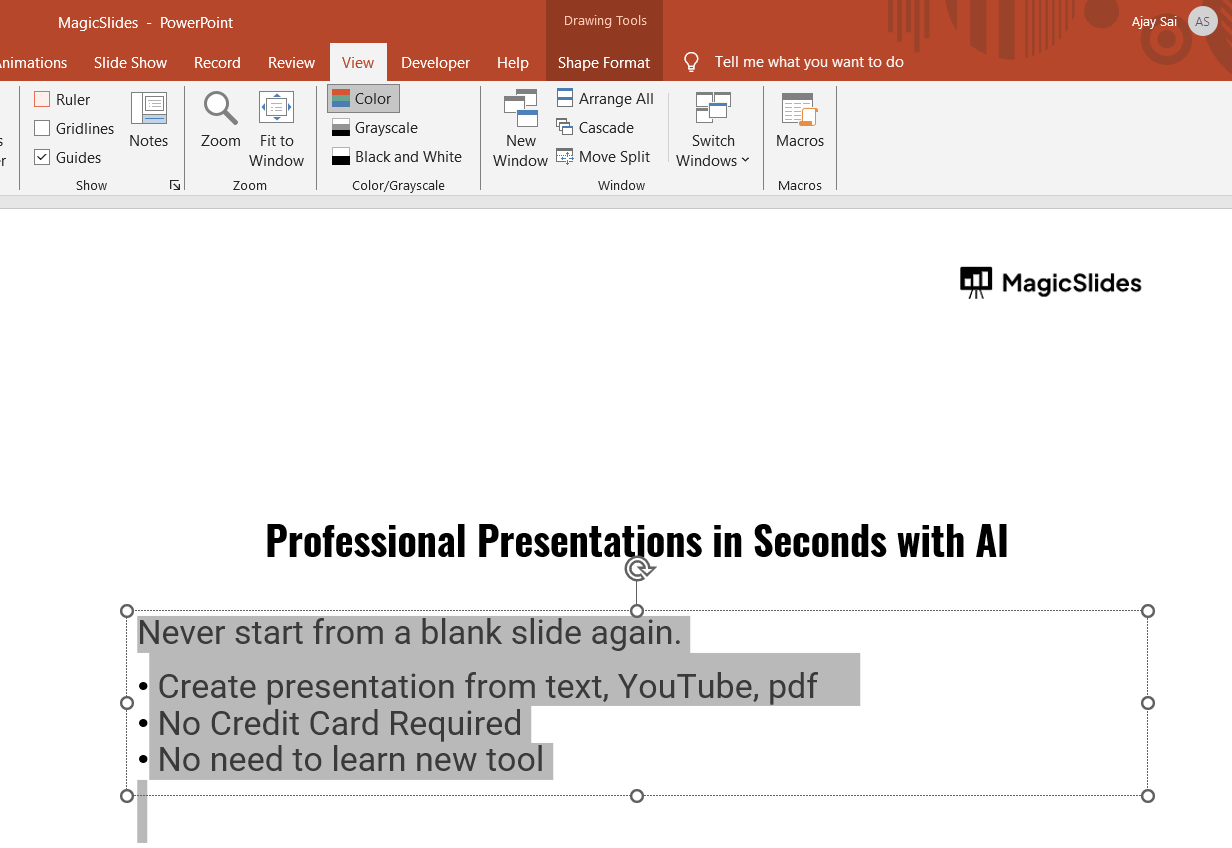Click the Black and White button

(x=397, y=156)
